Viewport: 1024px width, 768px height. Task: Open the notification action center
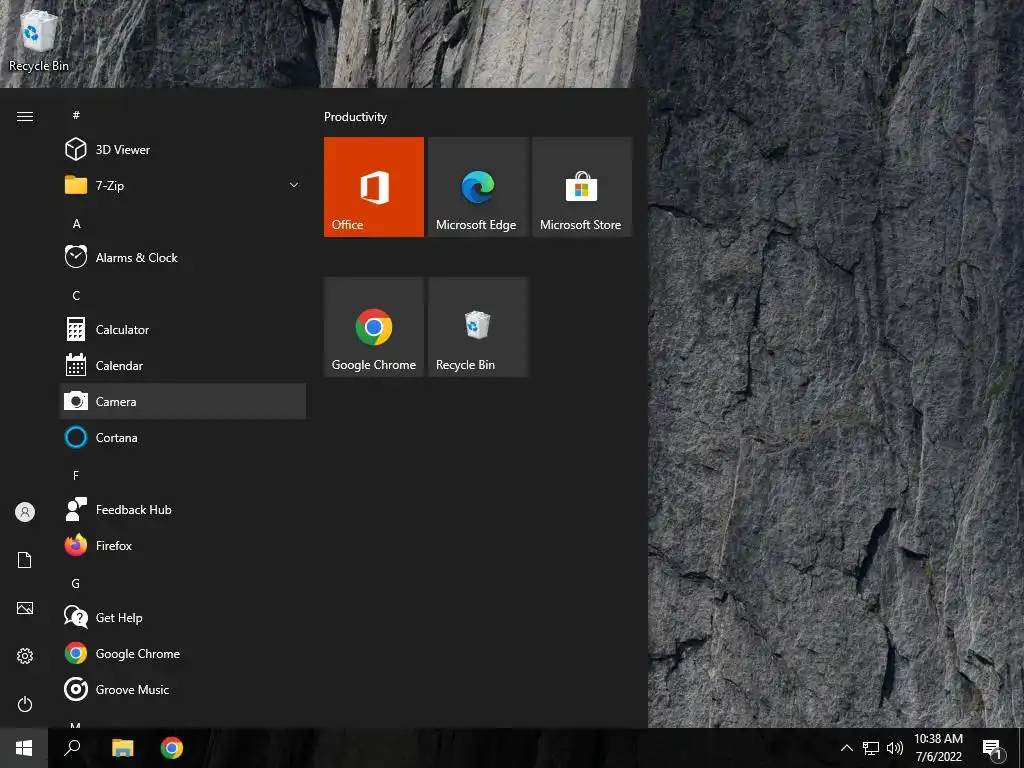point(993,748)
